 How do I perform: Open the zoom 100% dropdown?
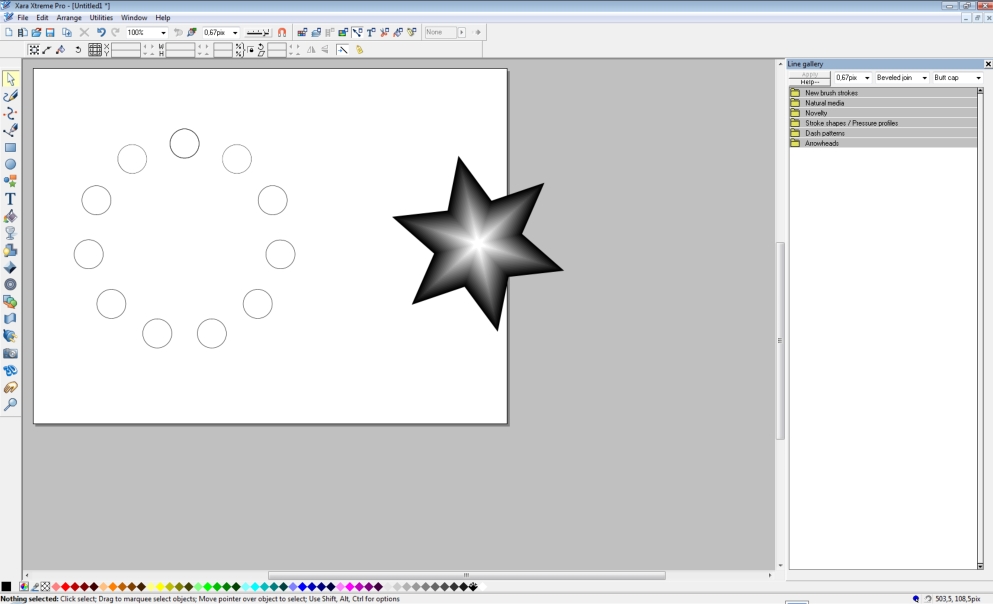point(163,32)
